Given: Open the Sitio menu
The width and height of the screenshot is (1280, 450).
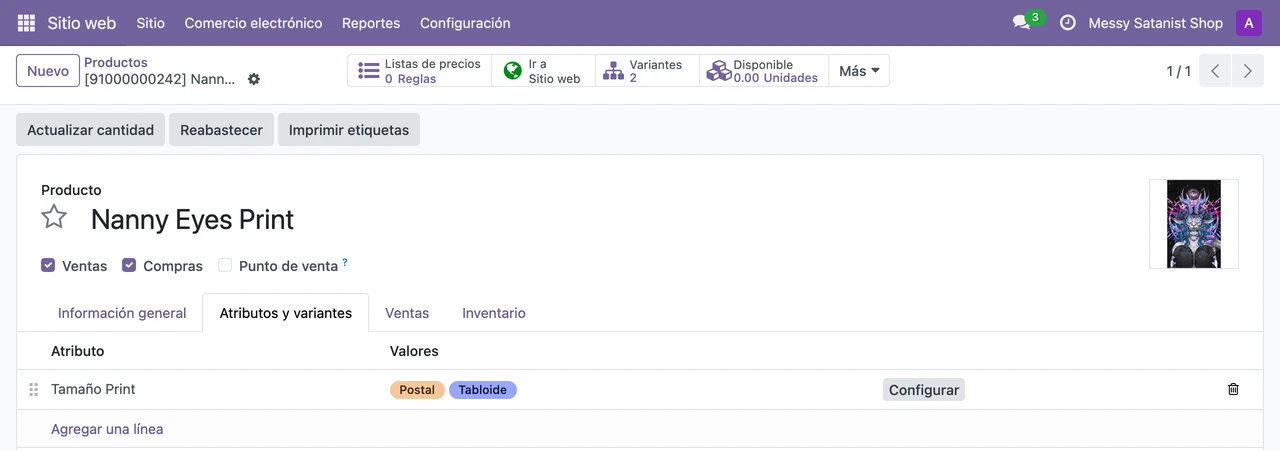Looking at the screenshot, I should pos(150,23).
